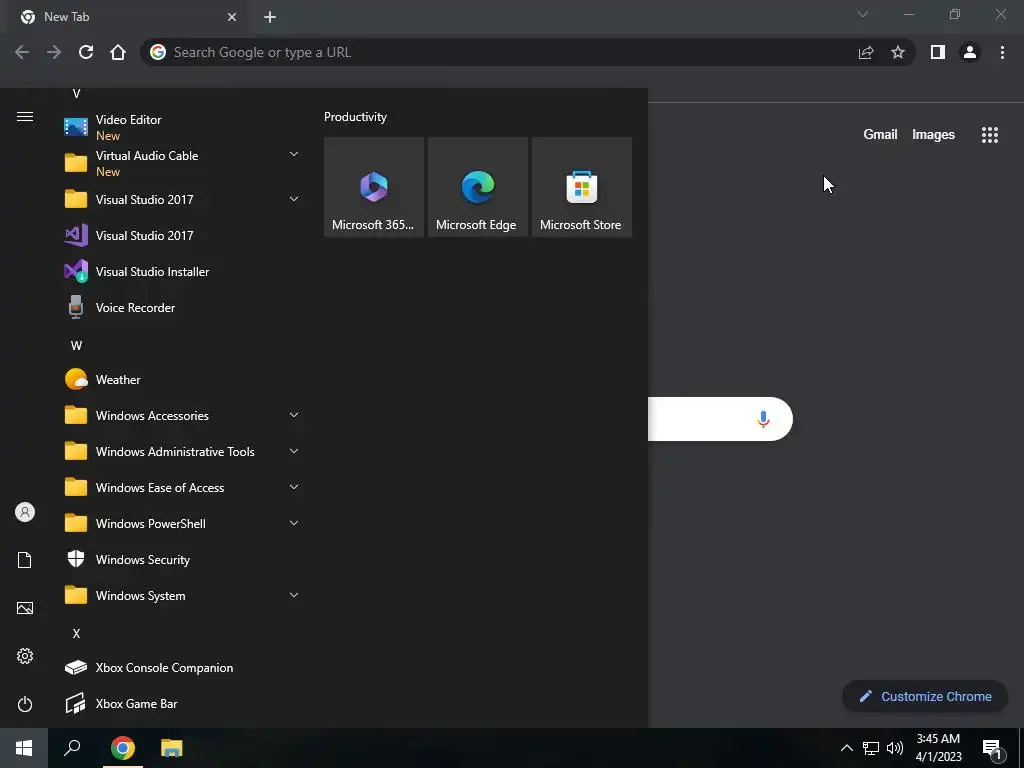Click the Productivity group heading

pos(355,117)
